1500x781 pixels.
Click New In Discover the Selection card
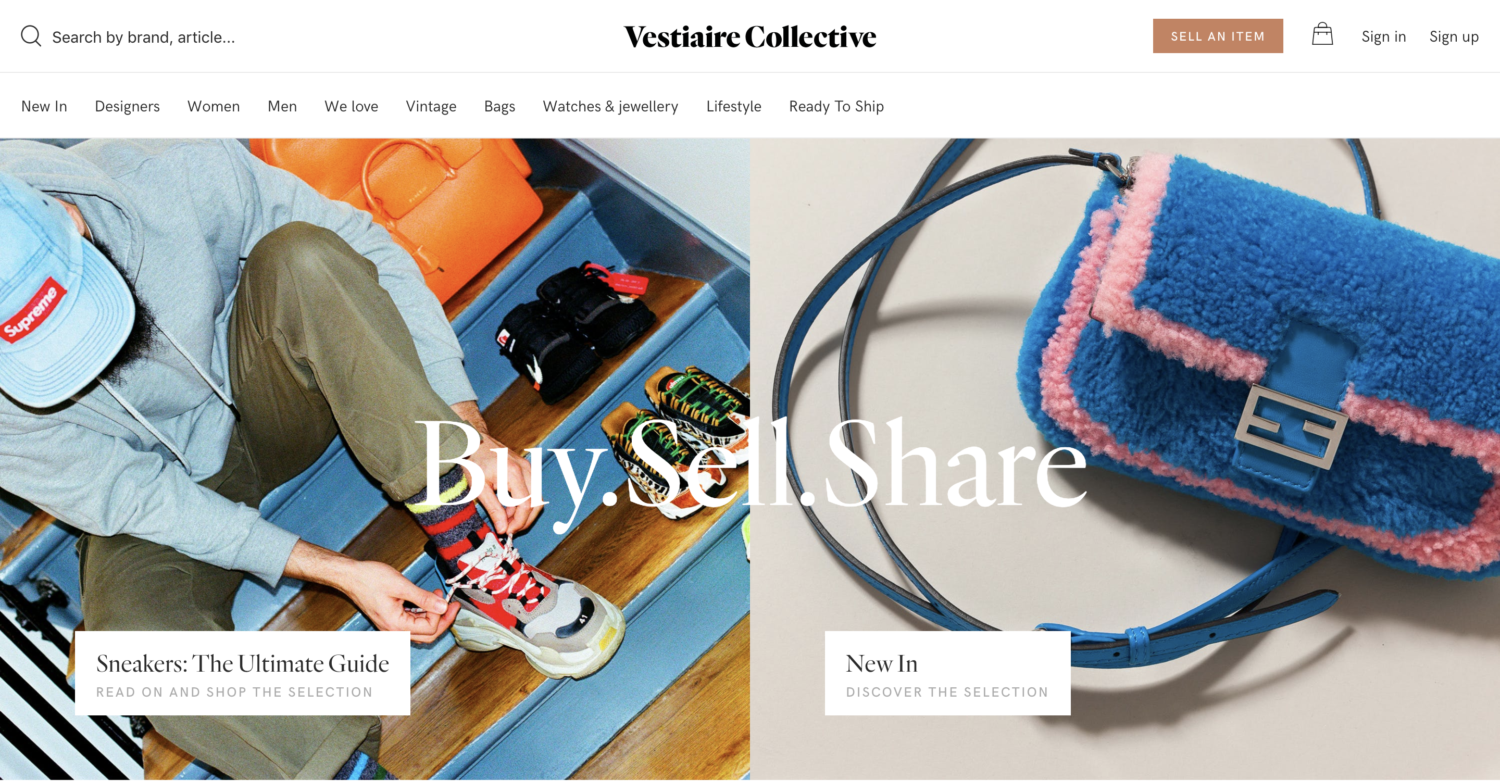947,673
